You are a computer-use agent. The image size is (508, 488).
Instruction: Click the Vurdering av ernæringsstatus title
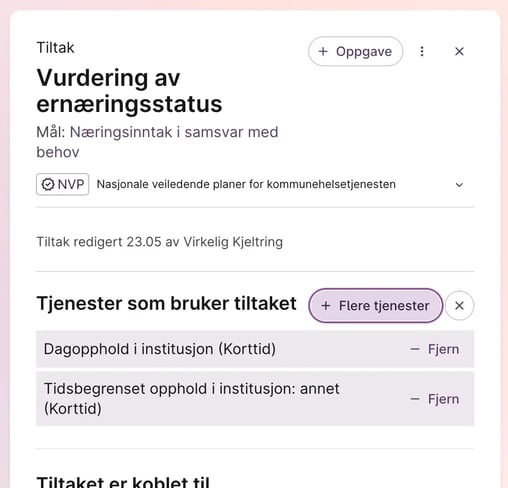tap(129, 91)
